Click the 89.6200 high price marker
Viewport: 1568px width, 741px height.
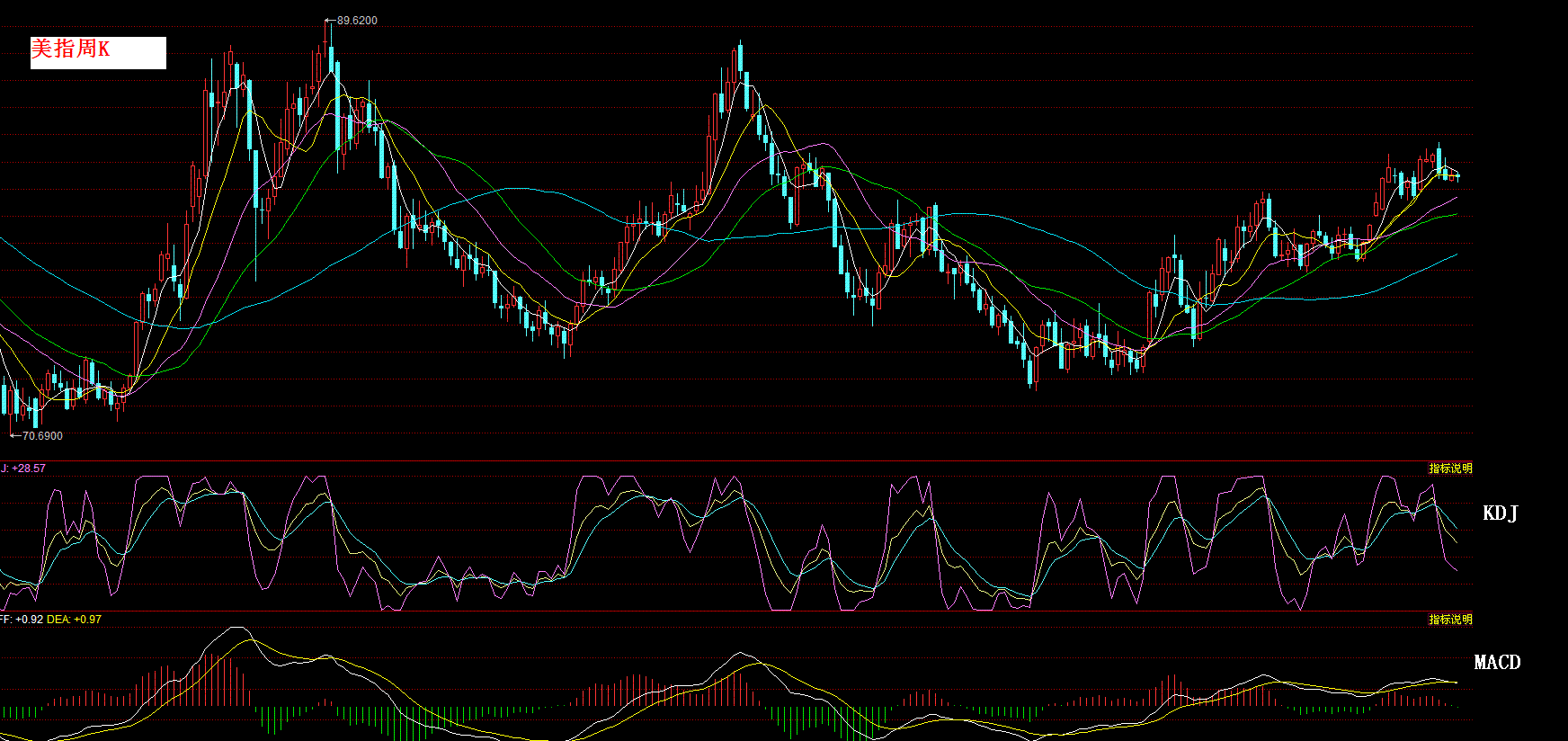point(357,21)
